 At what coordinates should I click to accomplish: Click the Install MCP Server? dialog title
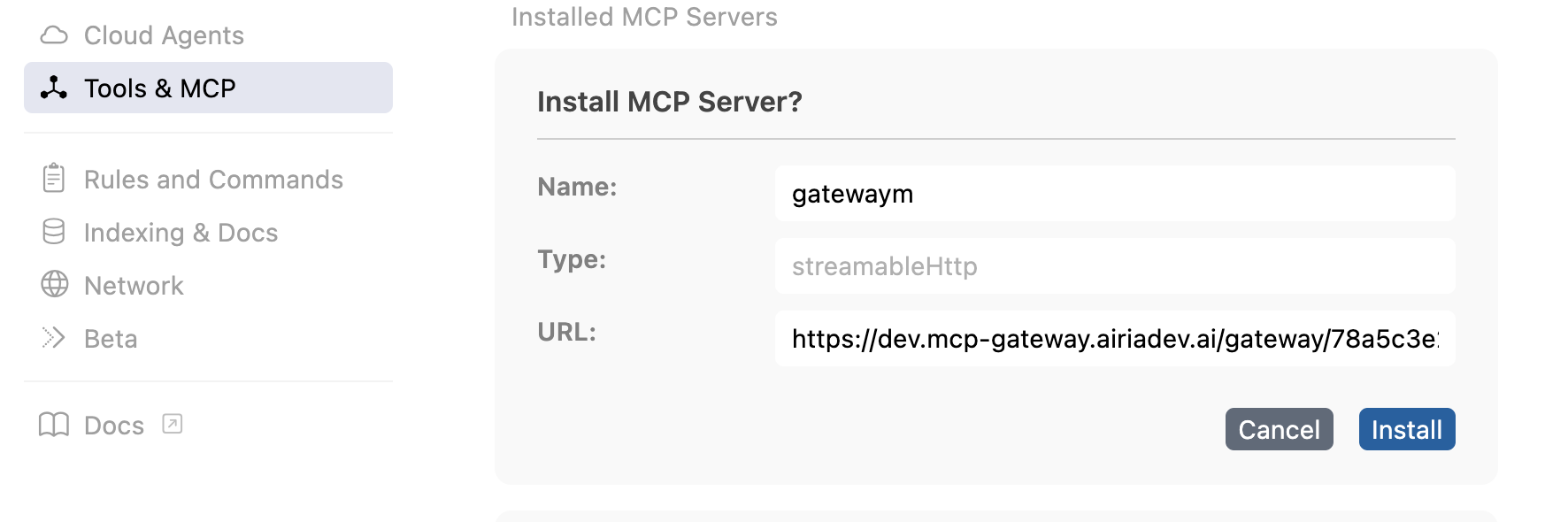click(x=670, y=102)
